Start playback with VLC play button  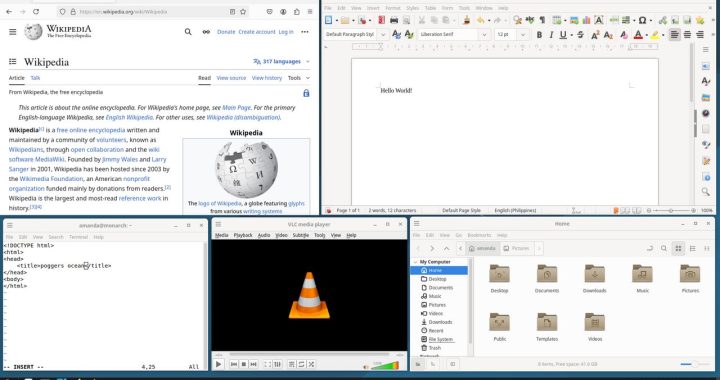(219, 364)
